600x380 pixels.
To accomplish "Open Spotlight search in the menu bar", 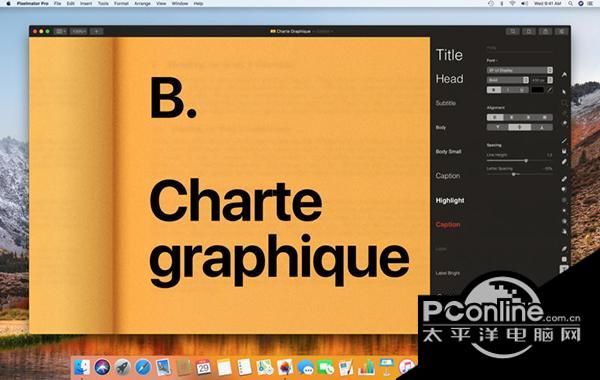I will (x=570, y=3).
